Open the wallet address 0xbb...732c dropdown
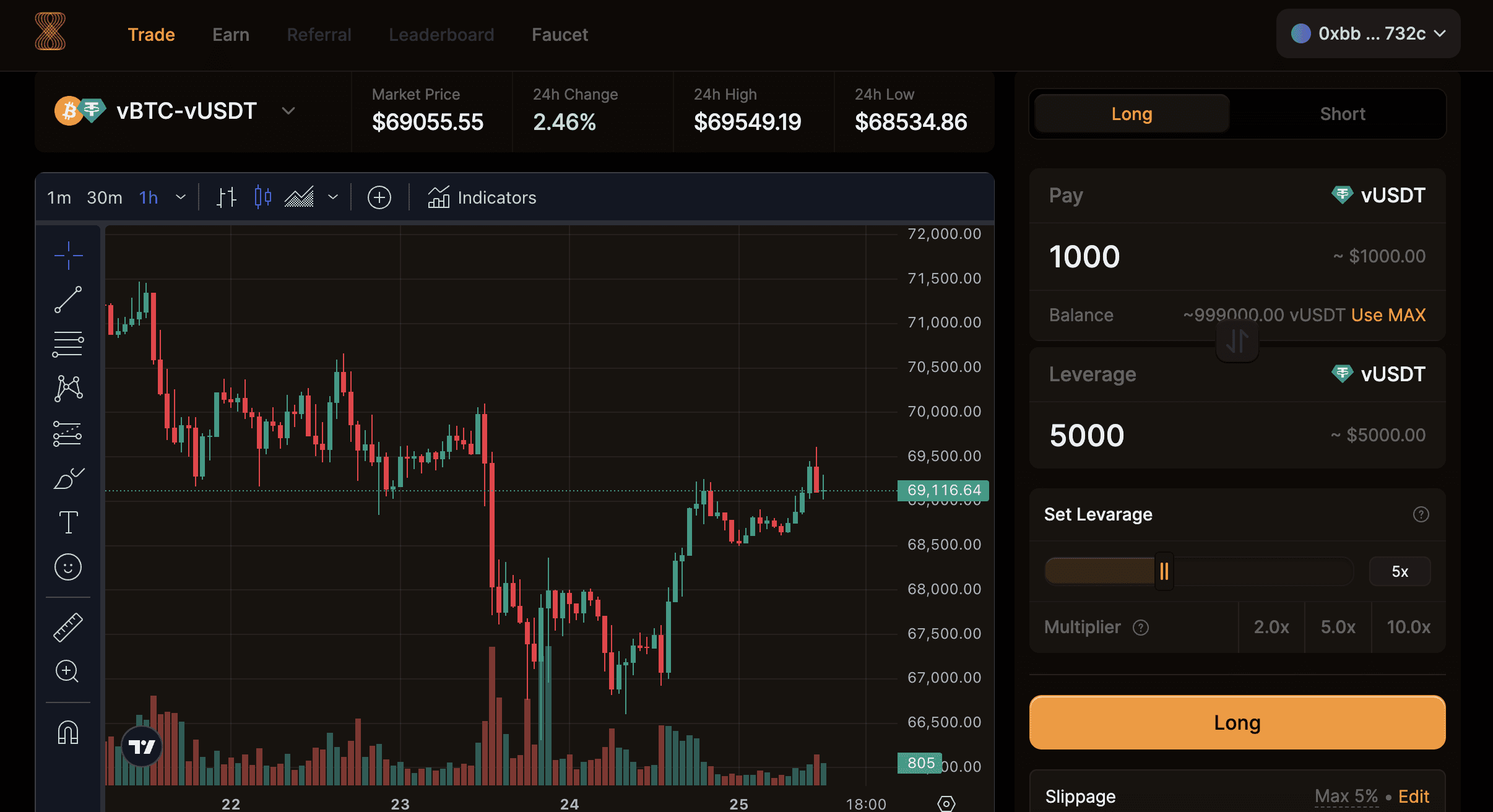 tap(1368, 33)
